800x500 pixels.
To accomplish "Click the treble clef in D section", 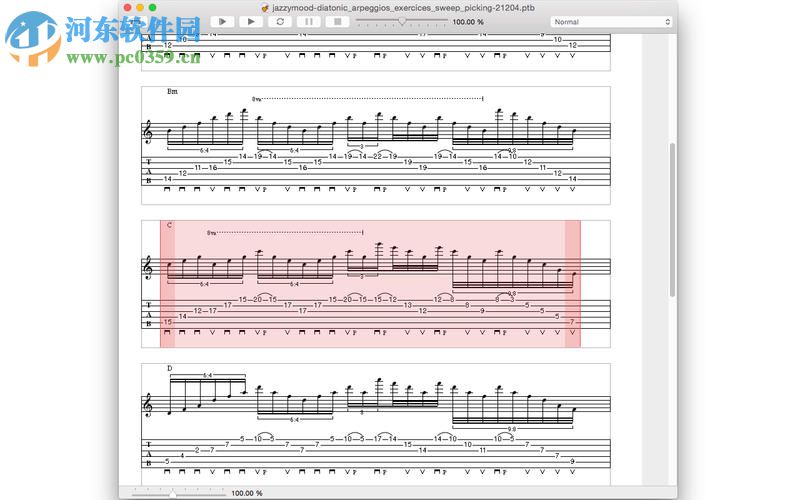I will click(x=148, y=405).
